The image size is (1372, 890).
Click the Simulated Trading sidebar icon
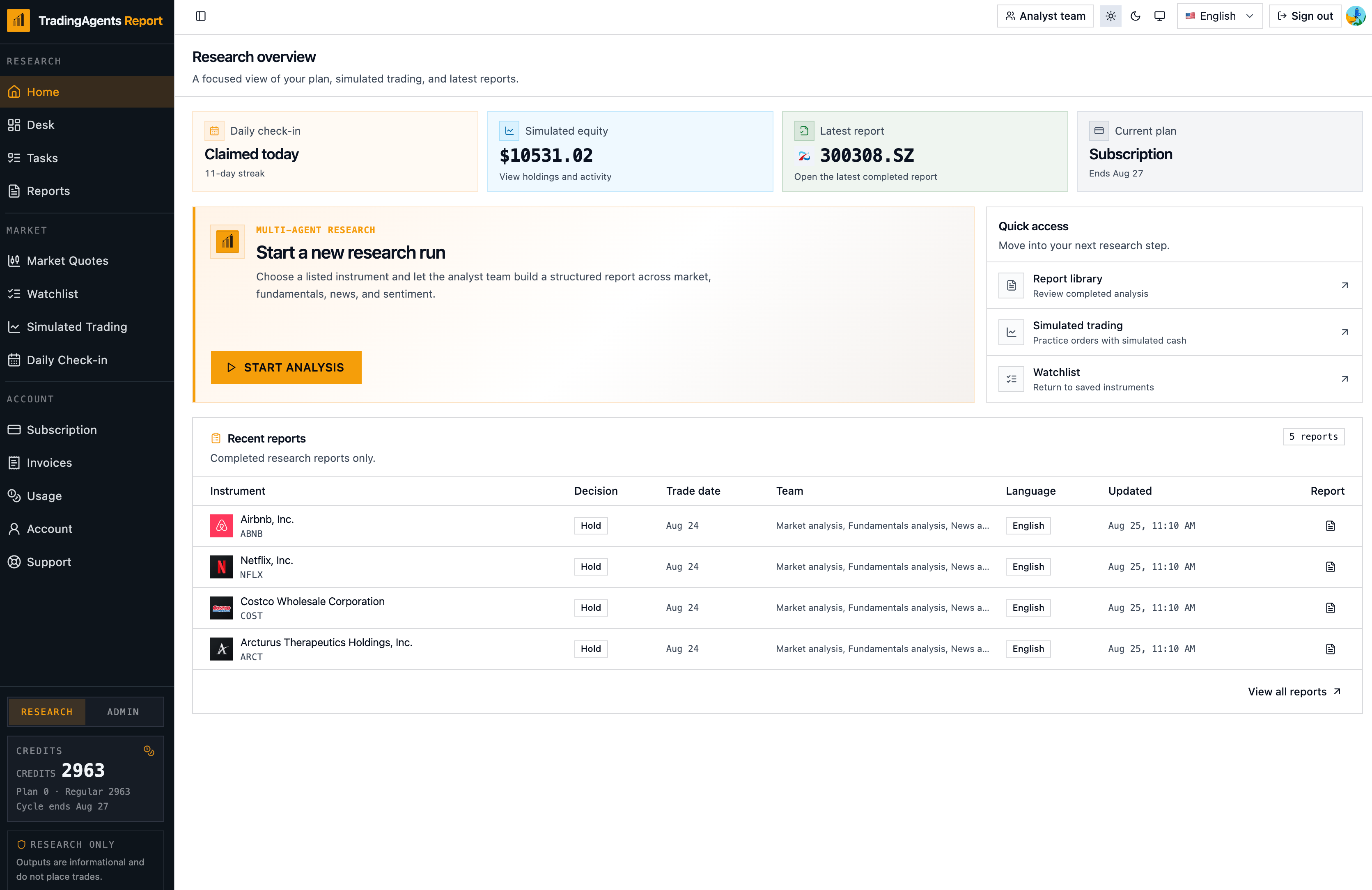coord(14,327)
